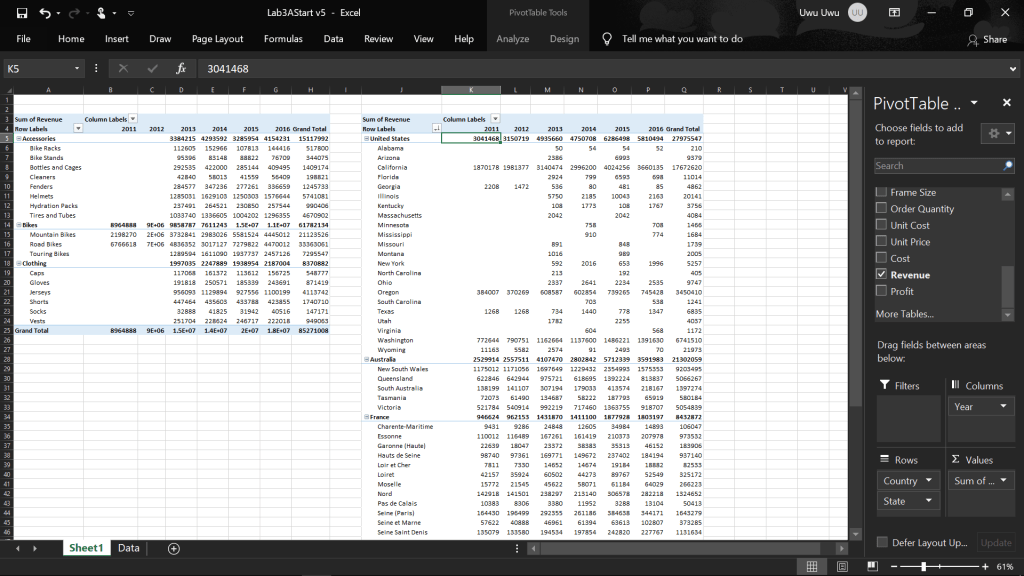Uncheck the Revenue field checkbox

coord(881,274)
